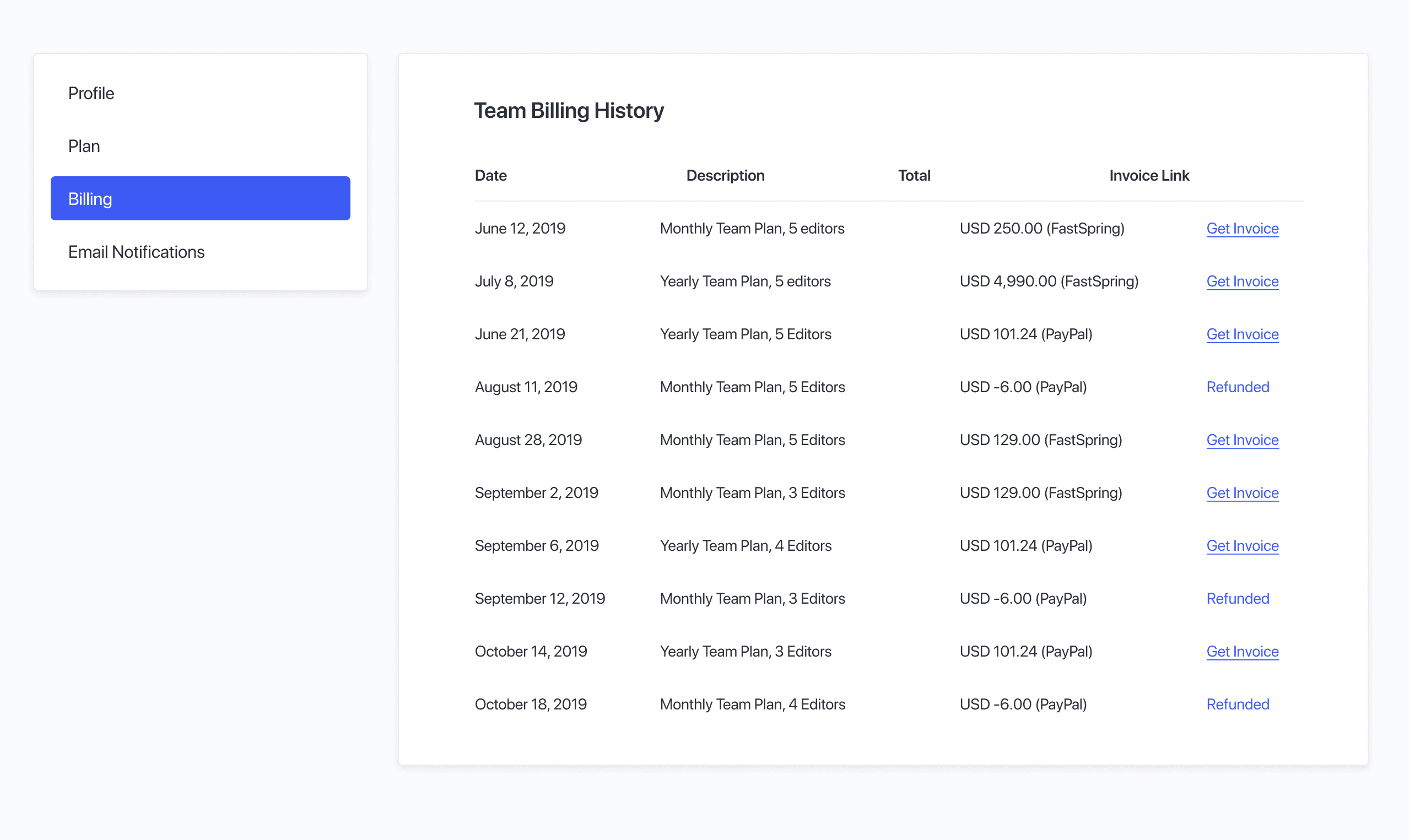Get Invoice for June 12, 2019 payment
Viewport: 1410px width, 840px height.
(x=1242, y=228)
